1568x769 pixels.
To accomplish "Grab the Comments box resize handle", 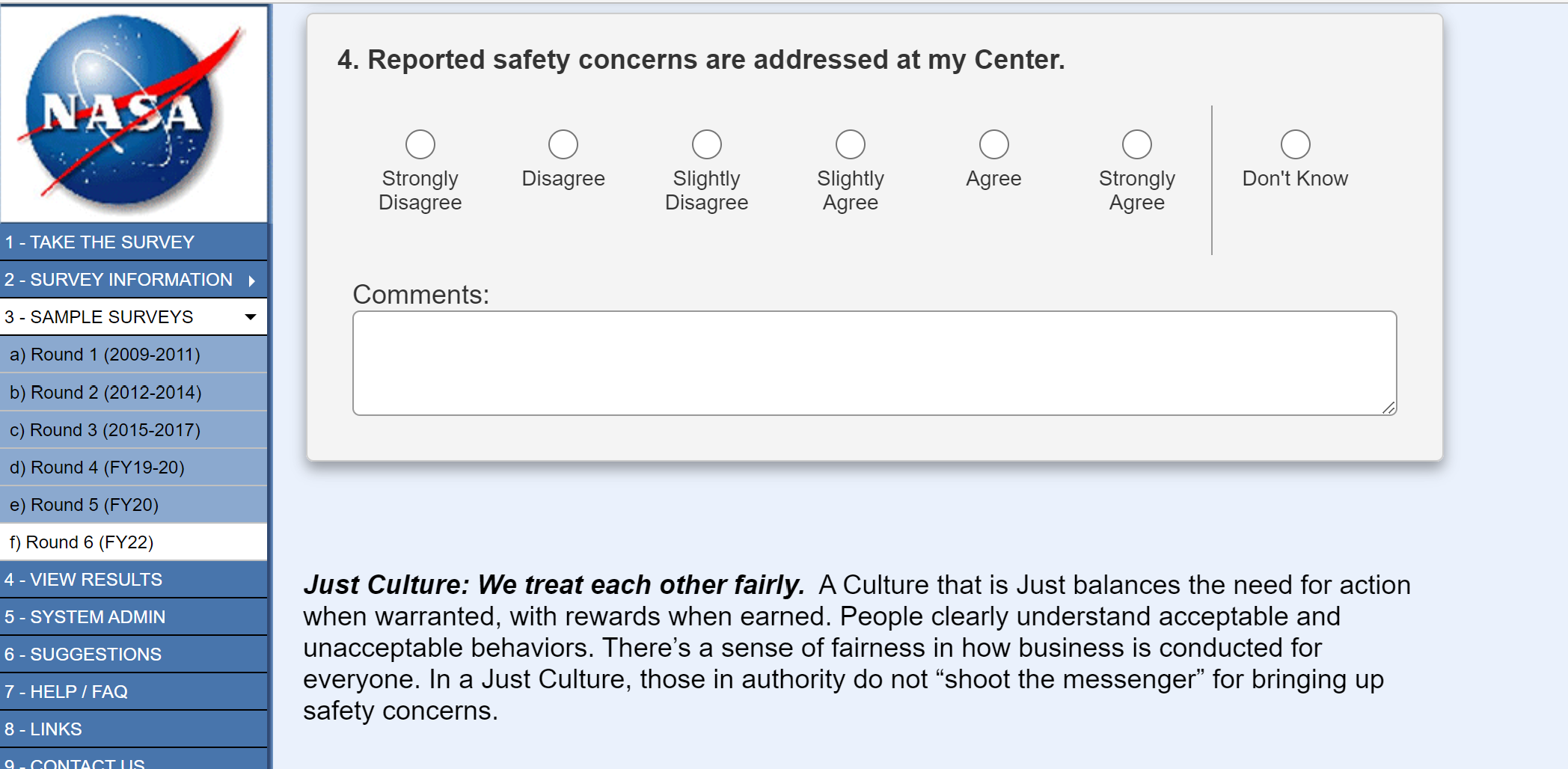I will [1389, 408].
